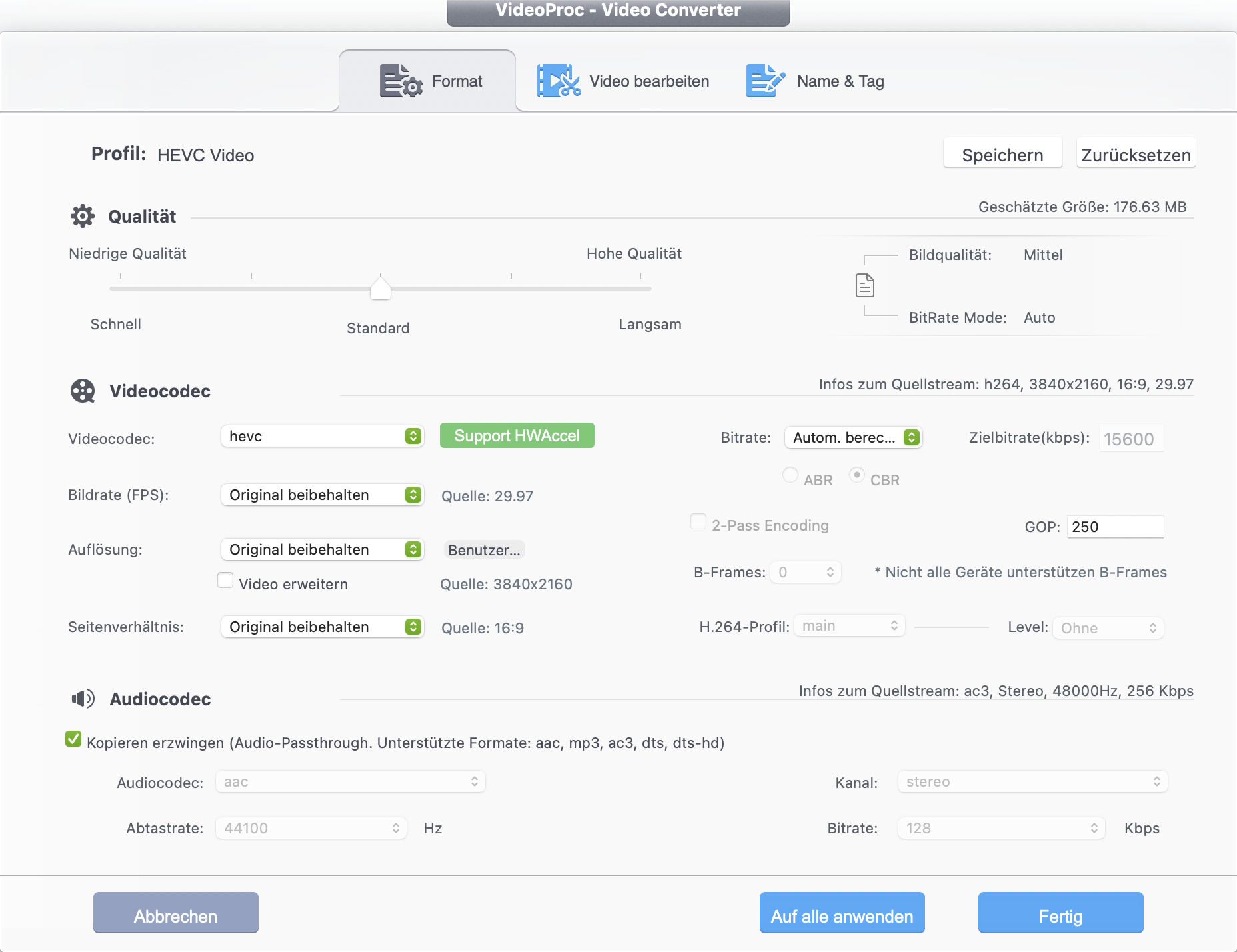This screenshot has height=952, width=1237.
Task: Click the Zielbitrate(kbps) input field
Action: (1132, 439)
